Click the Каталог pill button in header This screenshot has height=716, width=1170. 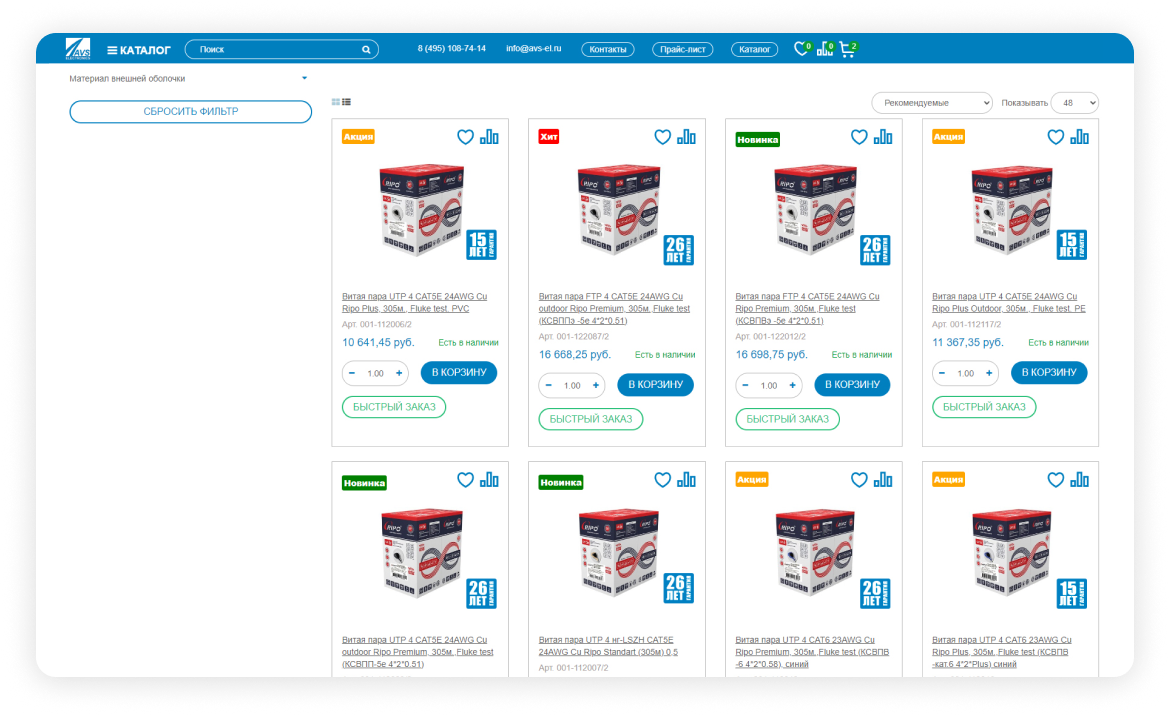point(754,49)
